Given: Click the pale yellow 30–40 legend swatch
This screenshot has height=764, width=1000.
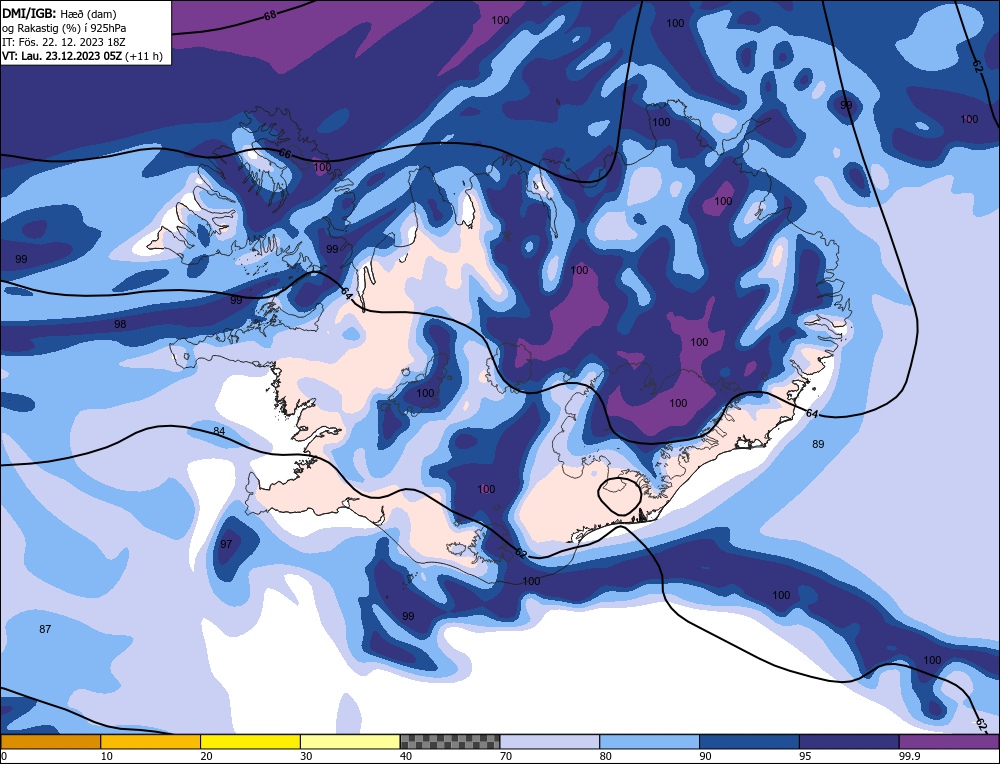Looking at the screenshot, I should pos(350,742).
